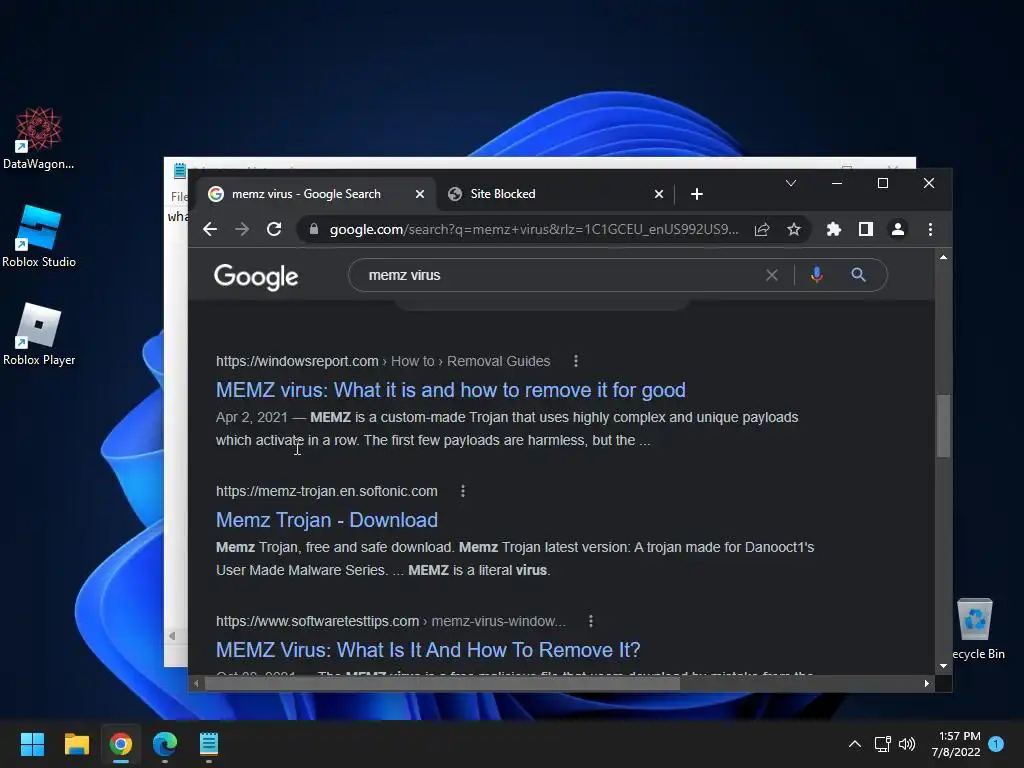This screenshot has width=1024, height=768.
Task: Open a new Chrome tab
Action: tap(697, 194)
